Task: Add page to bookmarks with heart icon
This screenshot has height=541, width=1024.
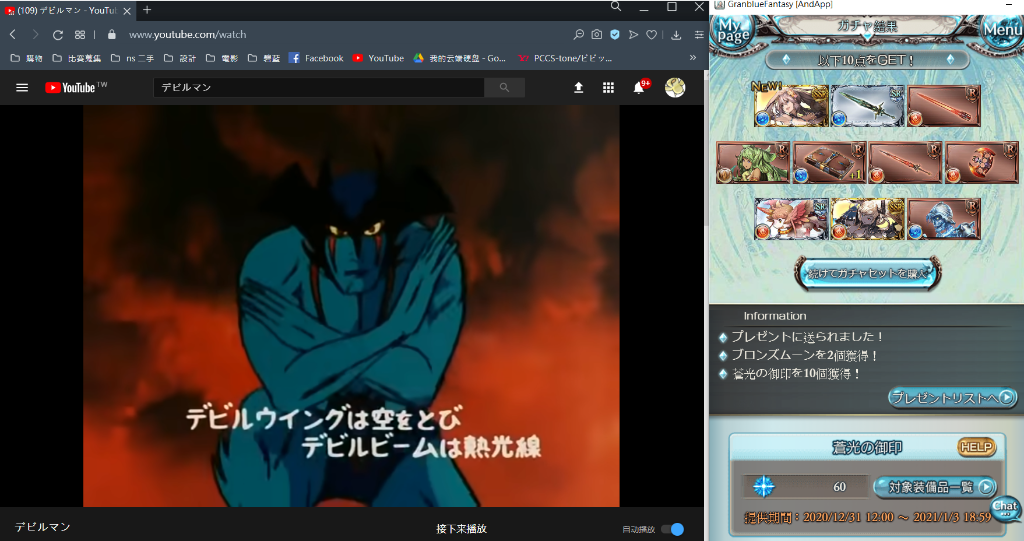Action: coord(651,35)
